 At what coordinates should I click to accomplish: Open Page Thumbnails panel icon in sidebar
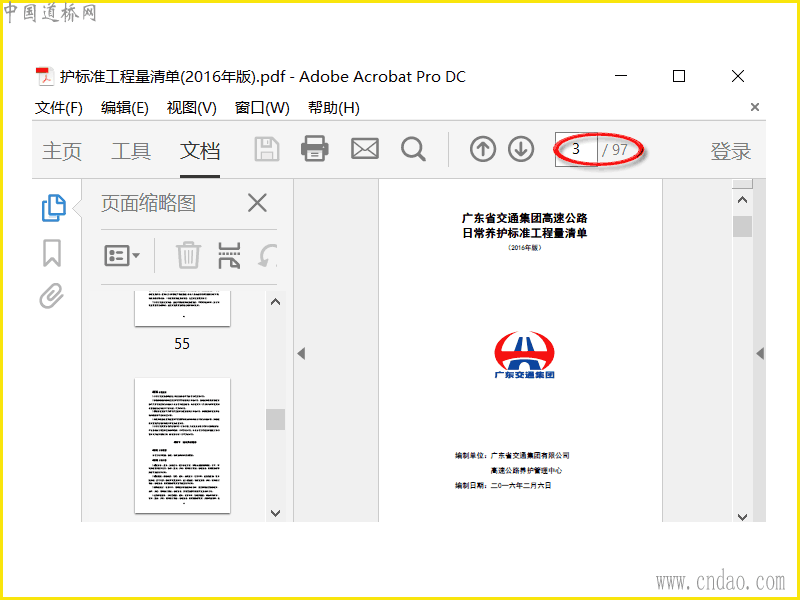click(54, 208)
